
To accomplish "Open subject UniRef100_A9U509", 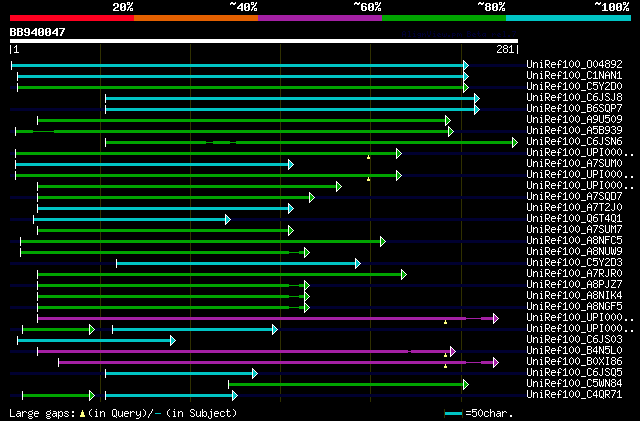I will 574,119.
